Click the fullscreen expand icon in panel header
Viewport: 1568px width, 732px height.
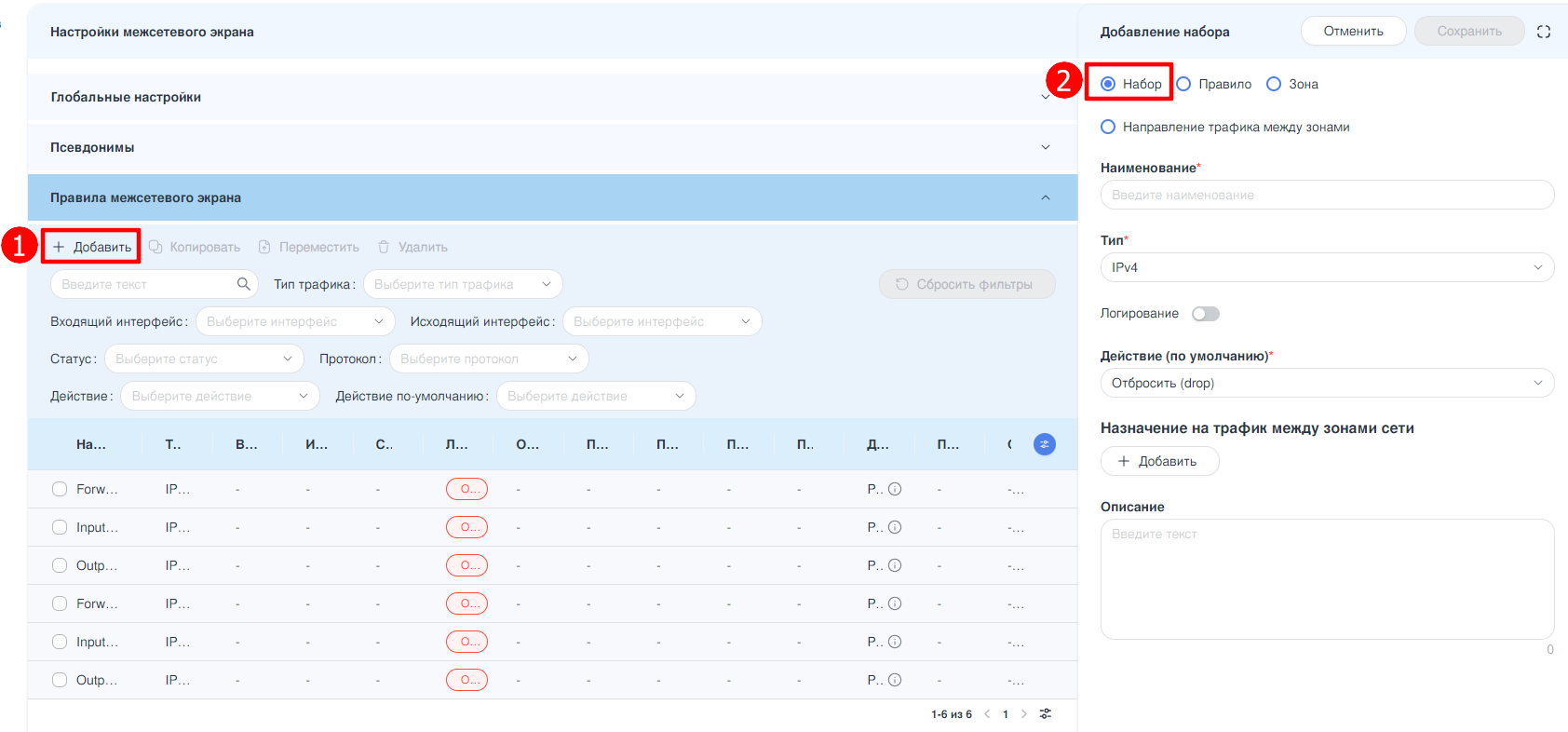(x=1543, y=32)
